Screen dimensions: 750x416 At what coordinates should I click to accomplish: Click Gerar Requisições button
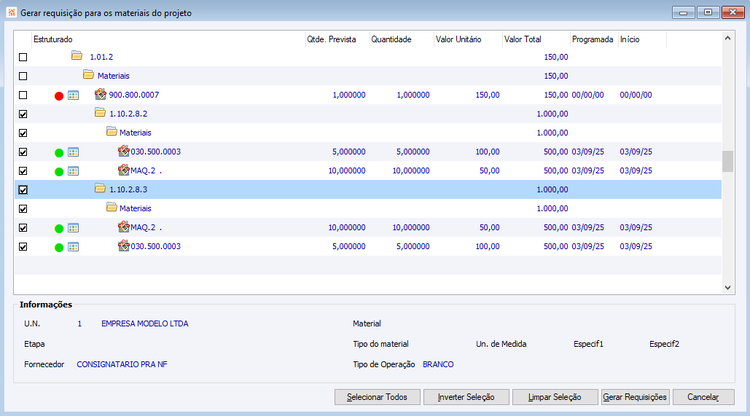click(x=635, y=397)
